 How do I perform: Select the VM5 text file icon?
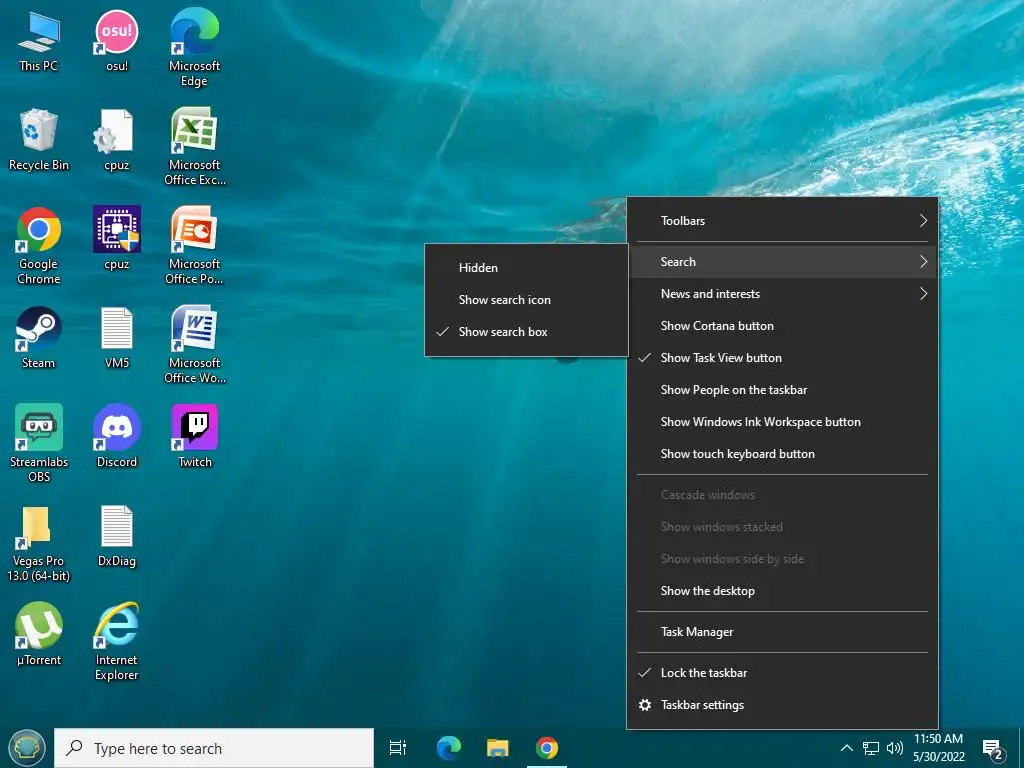(117, 338)
